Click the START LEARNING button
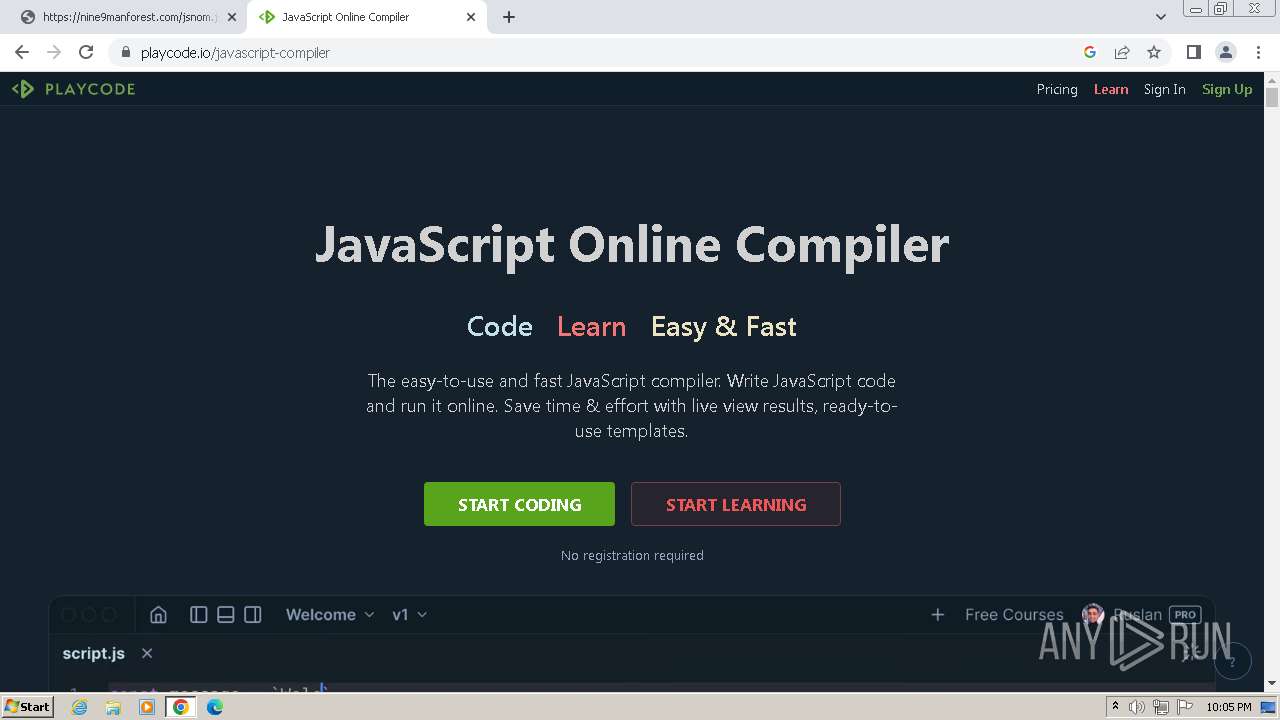The width and height of the screenshot is (1280, 720). (x=736, y=504)
